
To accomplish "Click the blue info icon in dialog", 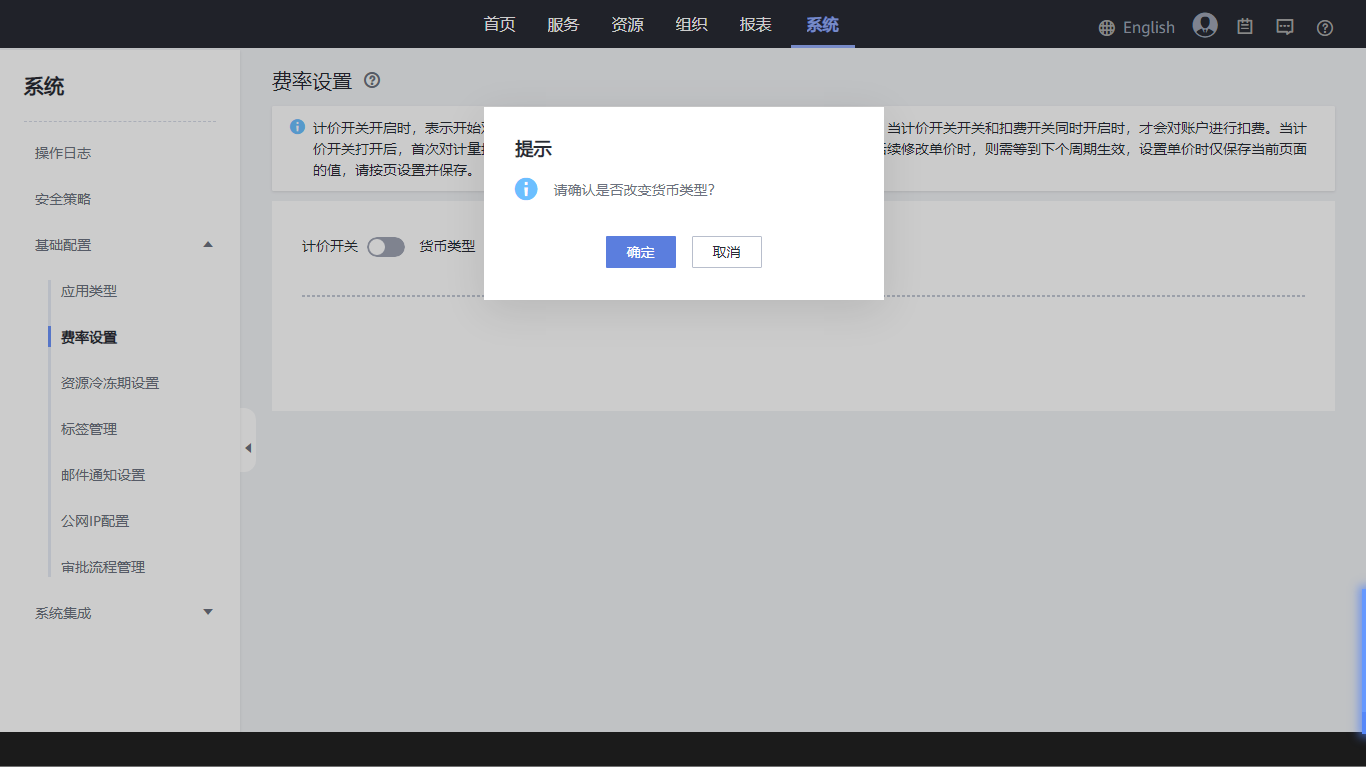I will [x=526, y=189].
